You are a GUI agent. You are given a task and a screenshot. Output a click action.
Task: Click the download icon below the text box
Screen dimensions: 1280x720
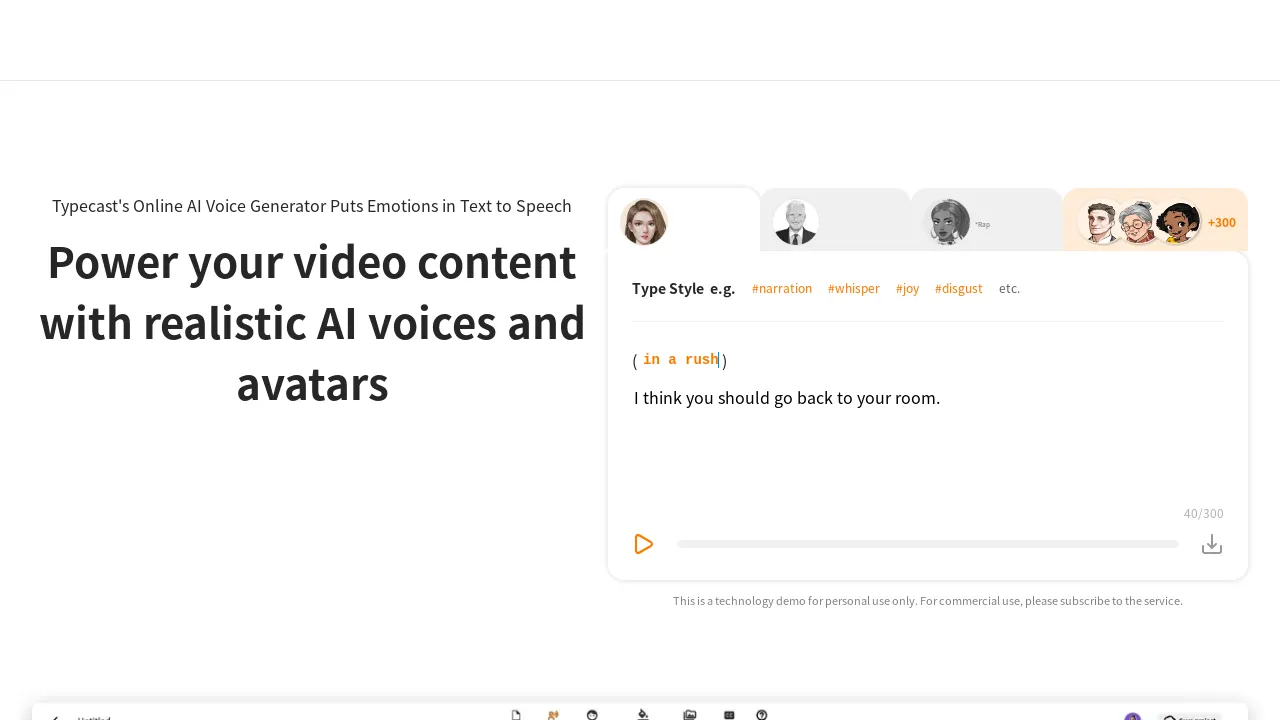coord(1212,543)
